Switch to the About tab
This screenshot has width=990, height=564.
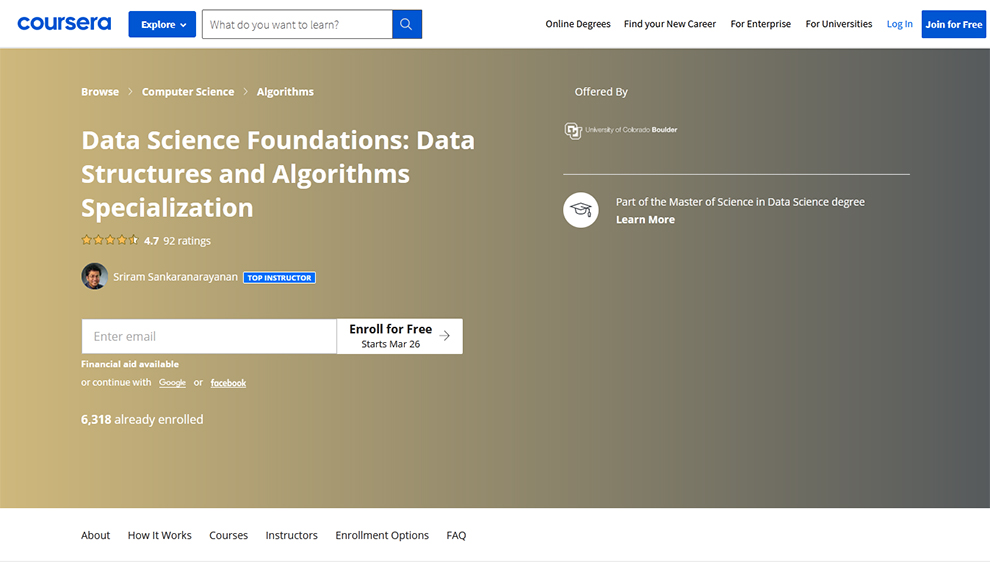pos(95,535)
